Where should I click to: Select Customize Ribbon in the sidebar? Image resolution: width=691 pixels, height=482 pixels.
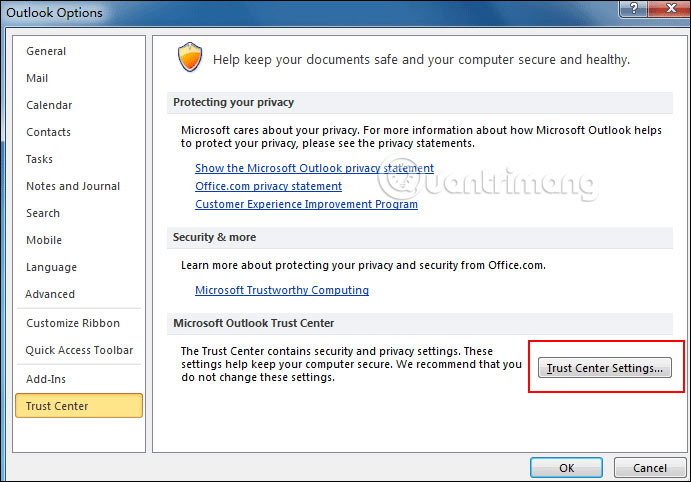(73, 323)
